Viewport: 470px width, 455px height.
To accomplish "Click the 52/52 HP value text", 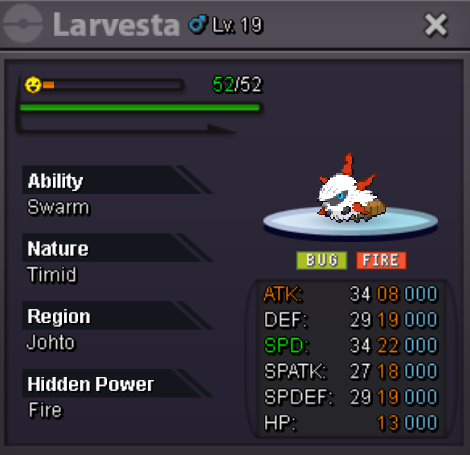I will pyautogui.click(x=238, y=85).
